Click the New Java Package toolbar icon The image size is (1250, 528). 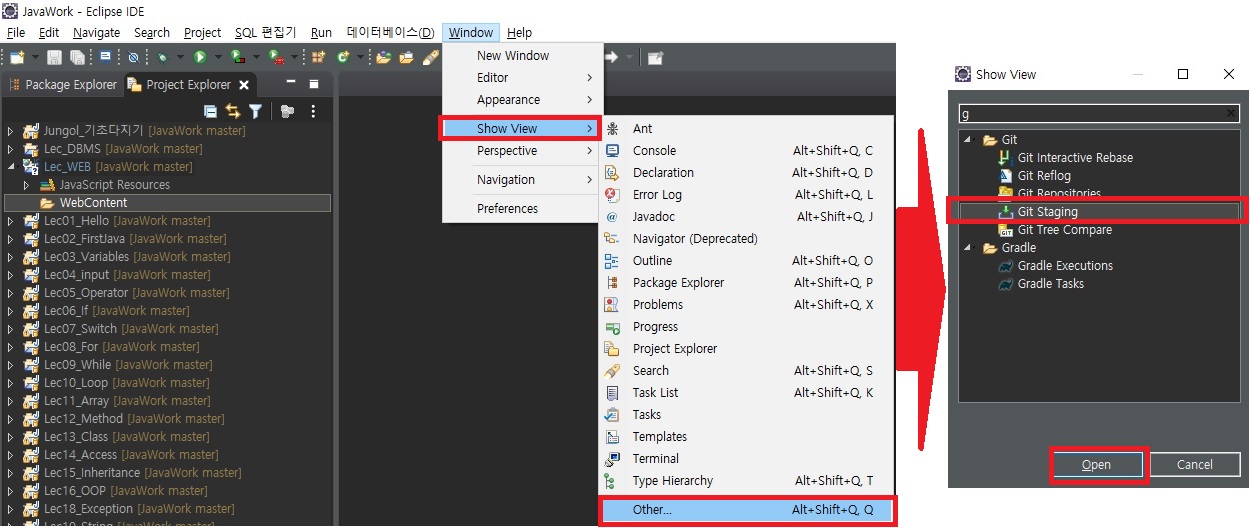318,57
